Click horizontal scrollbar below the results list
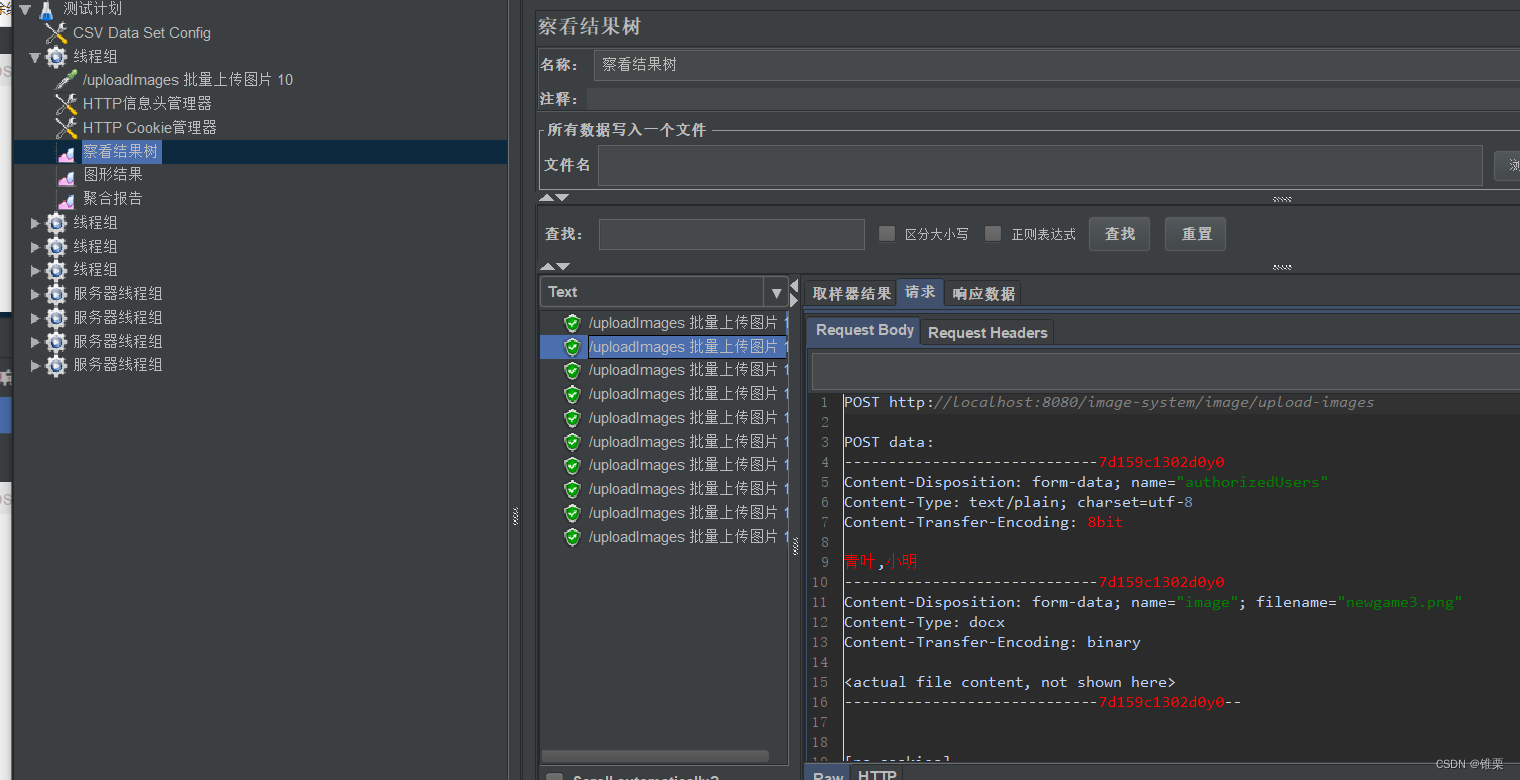Image resolution: width=1520 pixels, height=780 pixels. click(x=656, y=756)
